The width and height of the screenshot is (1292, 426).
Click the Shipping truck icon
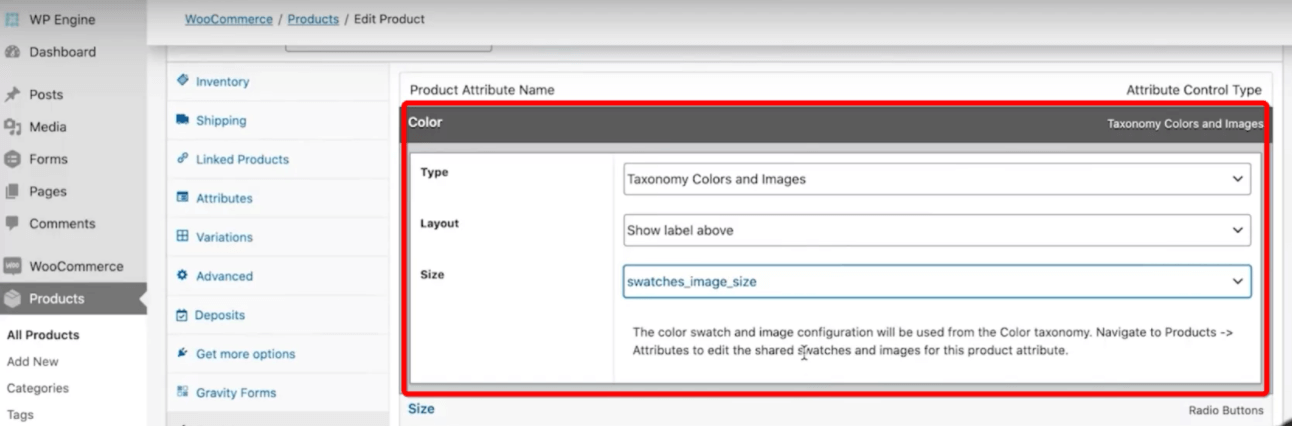(182, 120)
